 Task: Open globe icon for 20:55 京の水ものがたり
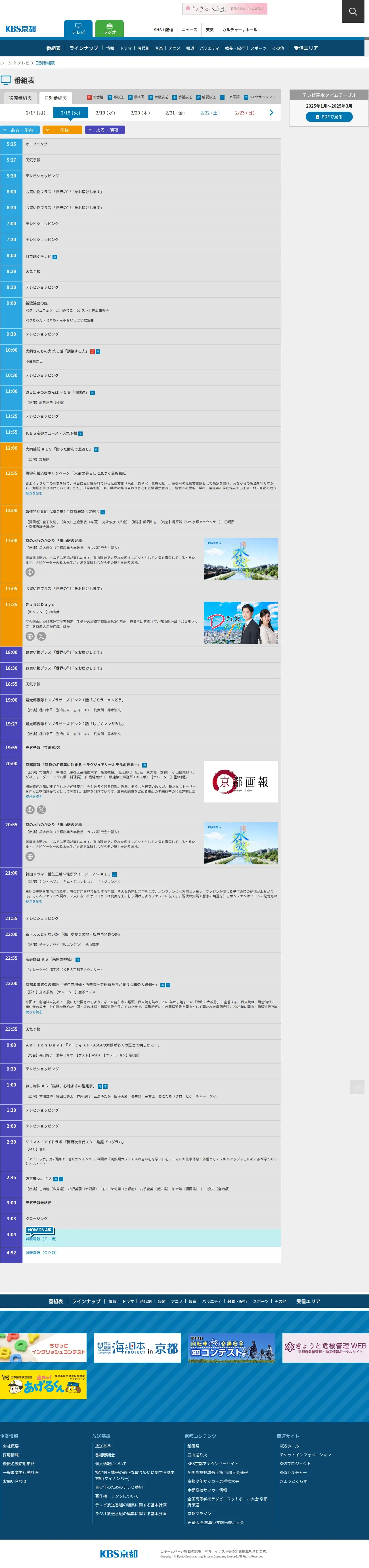(x=30, y=856)
